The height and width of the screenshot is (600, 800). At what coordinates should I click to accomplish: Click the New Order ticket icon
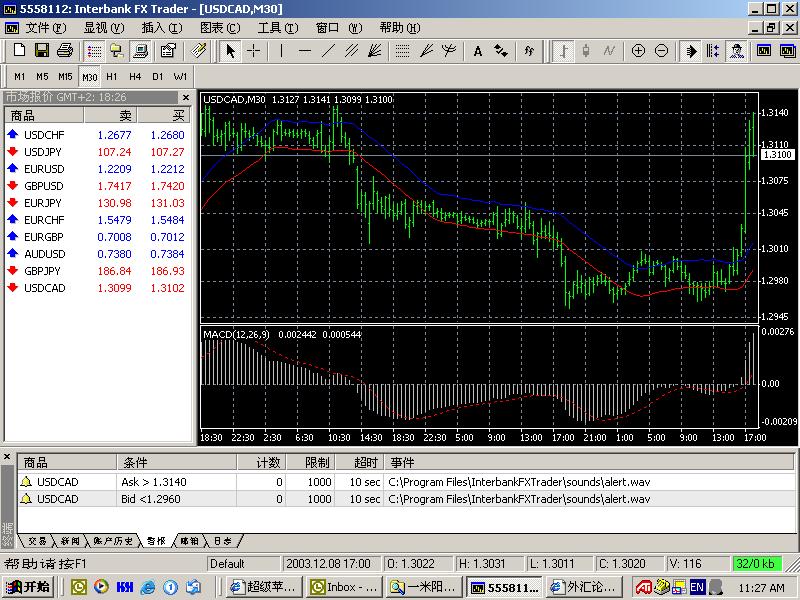[198, 51]
